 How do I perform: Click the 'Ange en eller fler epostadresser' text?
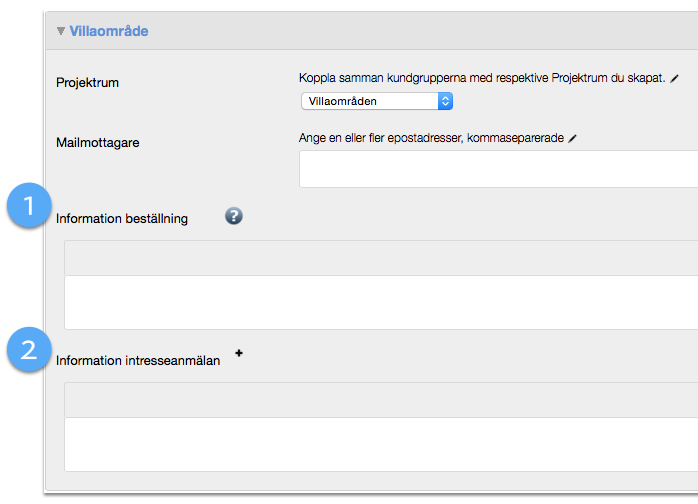[431, 138]
